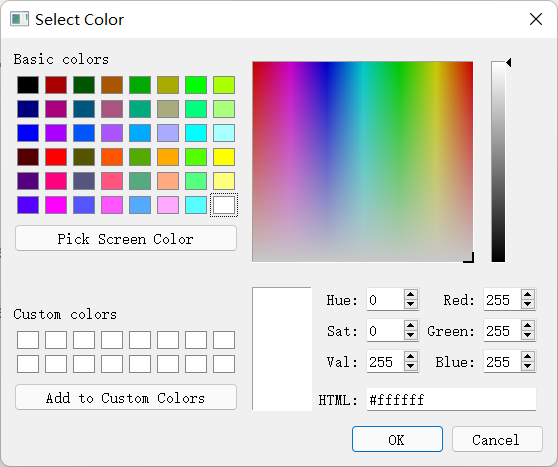Add current color to Custom Colors
The image size is (558, 467).
click(x=126, y=398)
